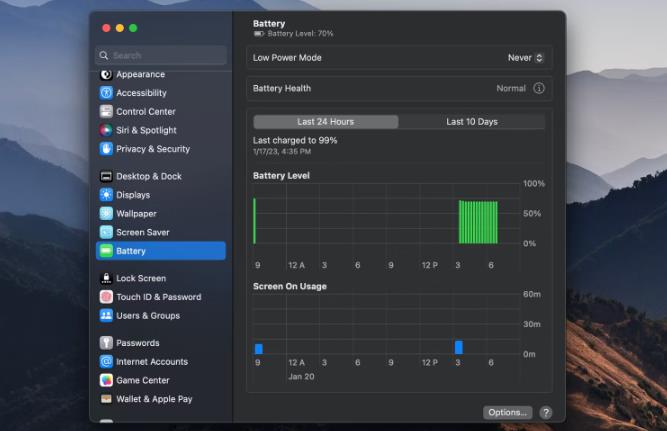
Task: Click the Accessibility icon in sidebar
Action: click(x=106, y=93)
